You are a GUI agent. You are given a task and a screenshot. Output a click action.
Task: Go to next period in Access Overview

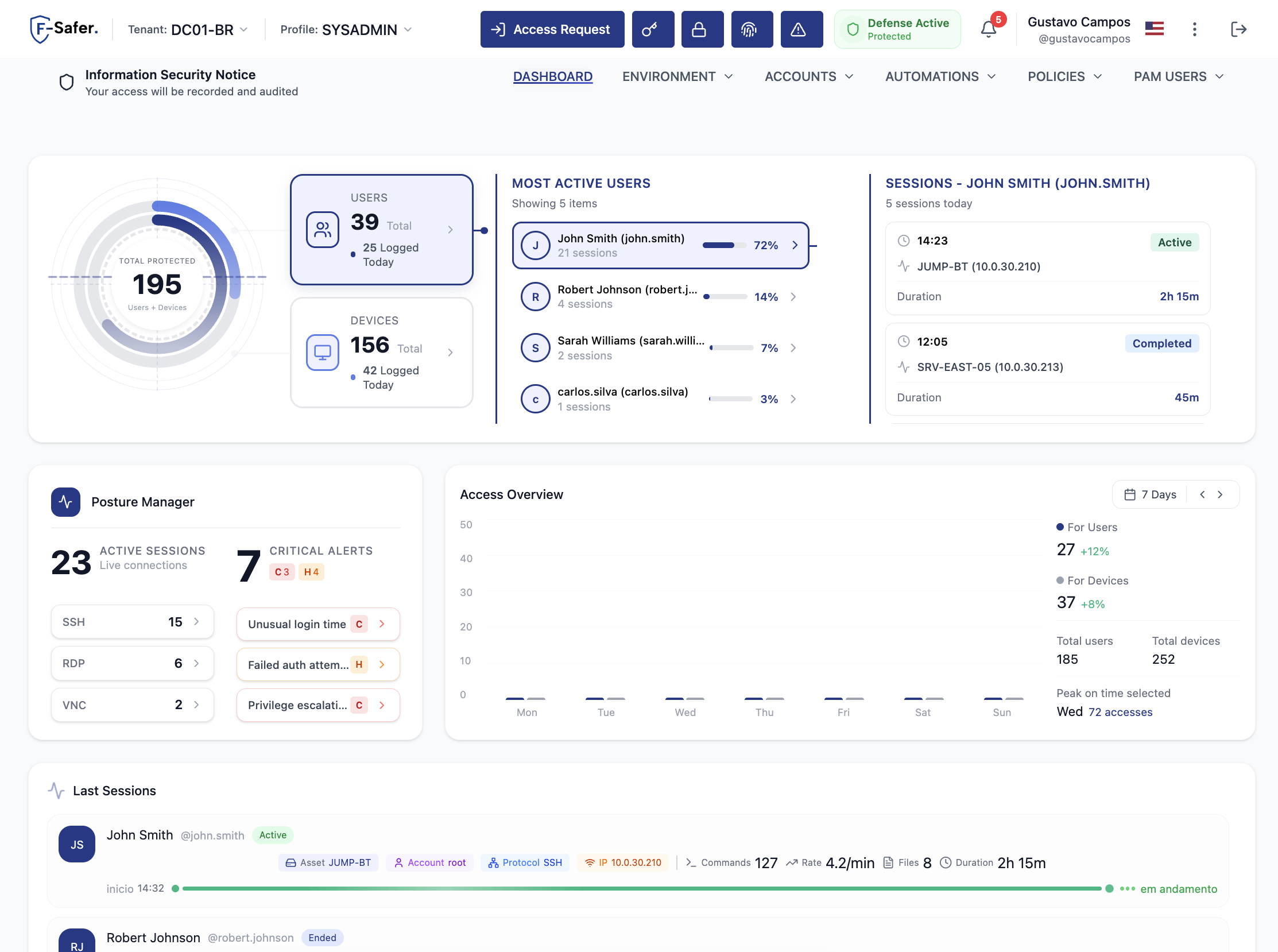tap(1220, 494)
